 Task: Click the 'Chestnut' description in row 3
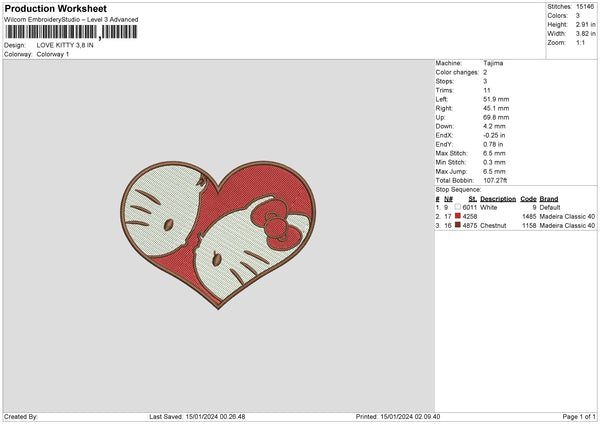(x=493, y=225)
